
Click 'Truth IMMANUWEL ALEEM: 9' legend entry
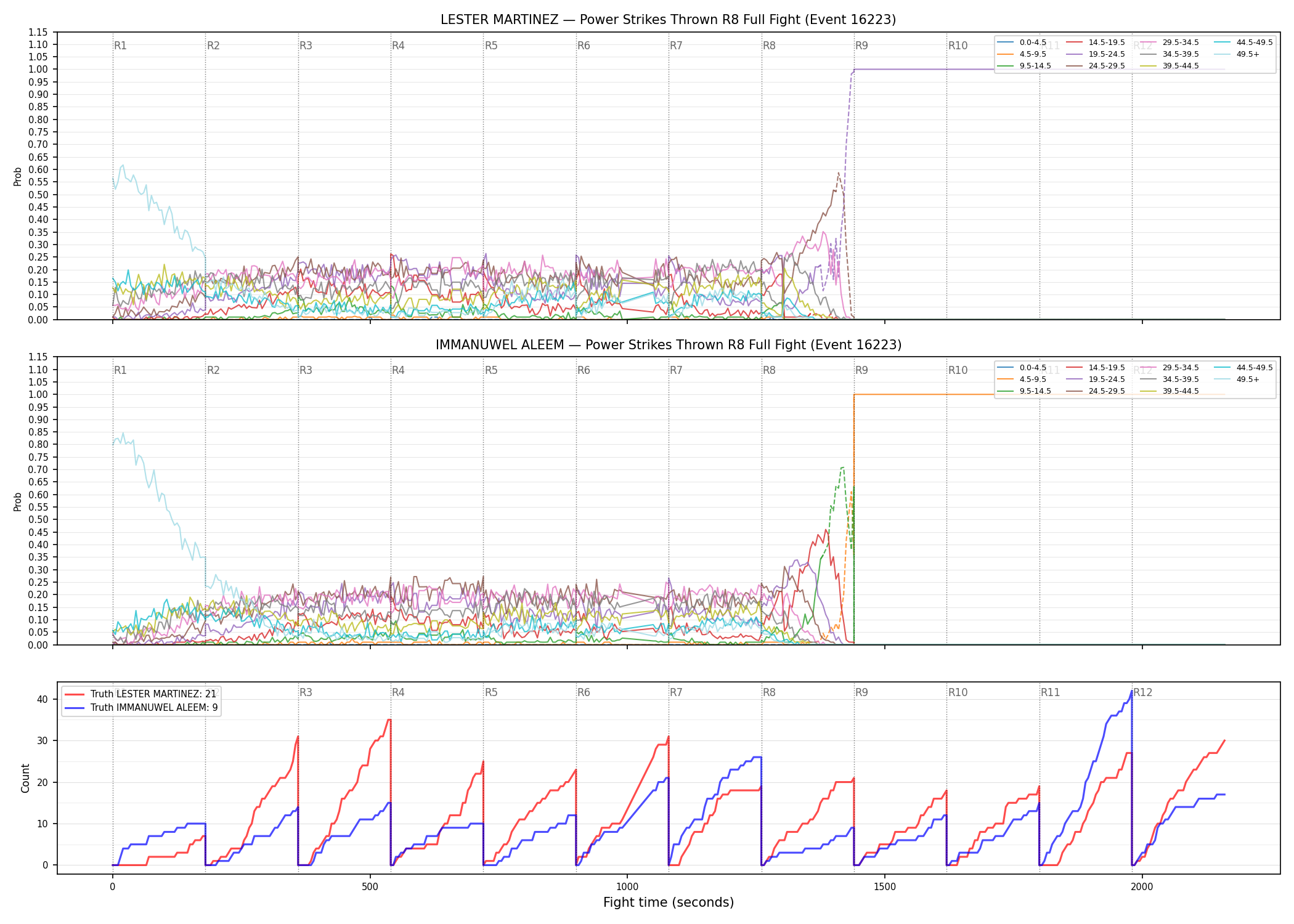[x=140, y=708]
